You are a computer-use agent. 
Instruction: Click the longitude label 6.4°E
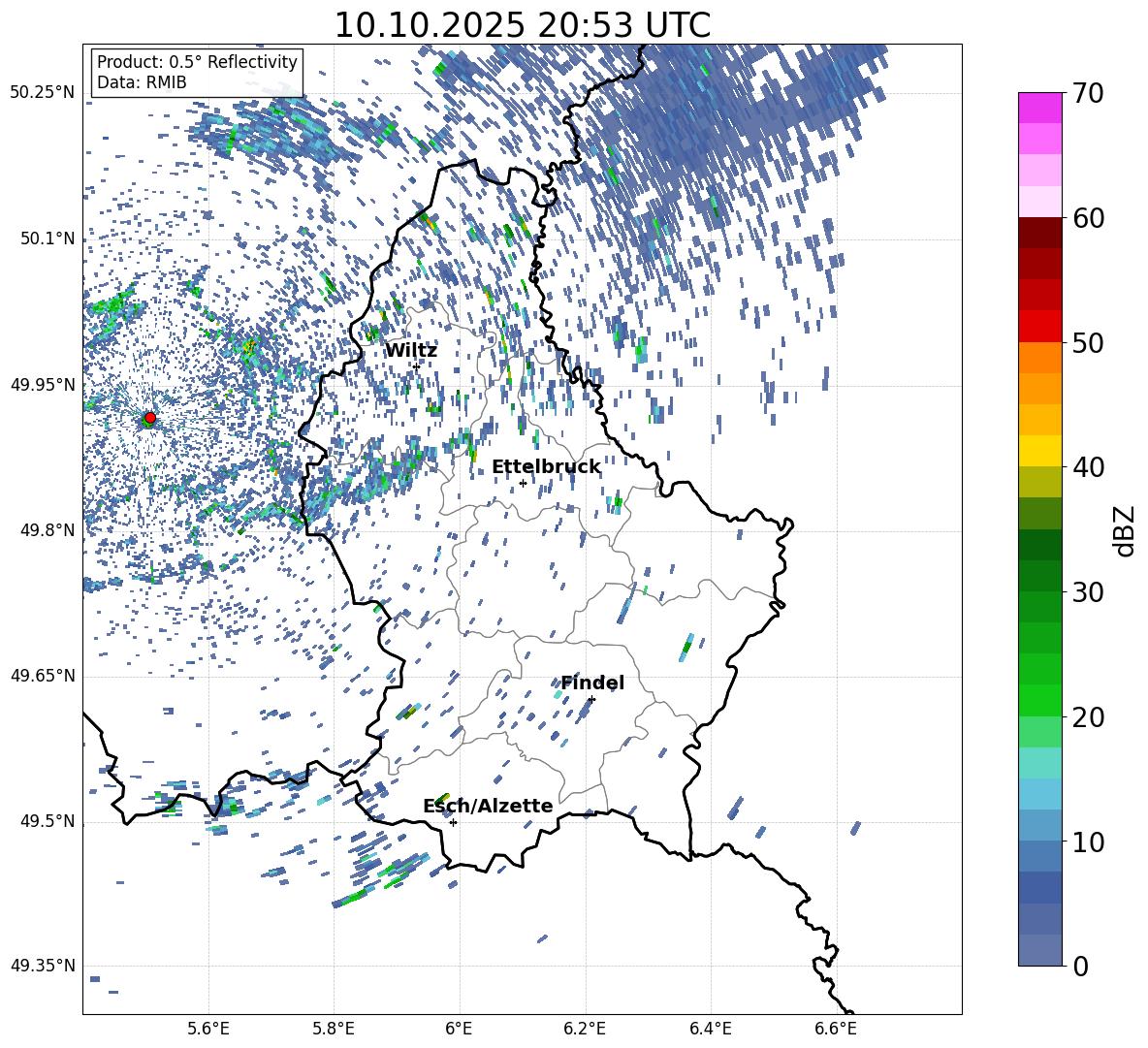click(710, 1029)
